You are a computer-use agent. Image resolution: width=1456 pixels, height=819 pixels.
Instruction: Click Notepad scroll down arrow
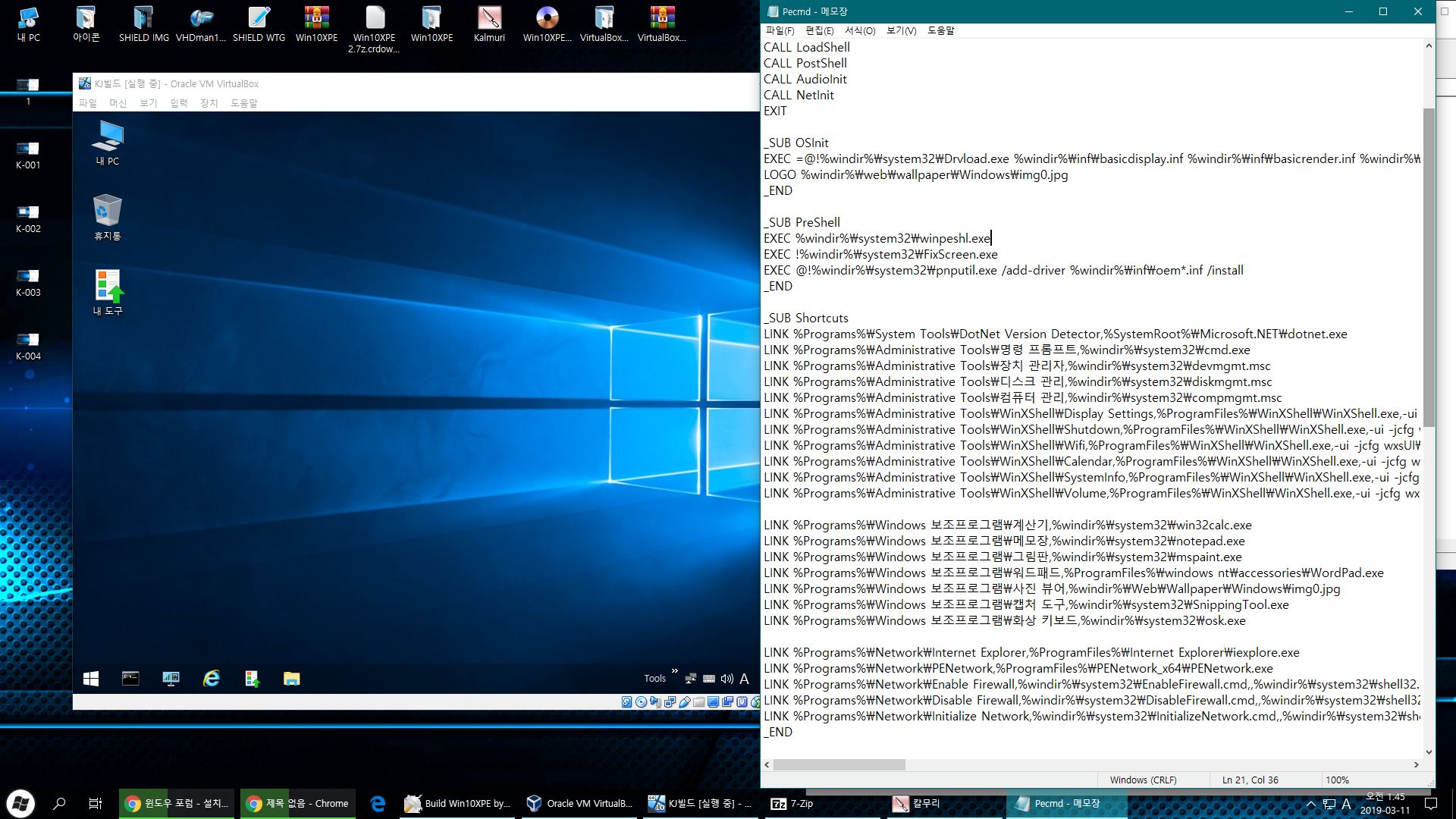tap(1429, 752)
